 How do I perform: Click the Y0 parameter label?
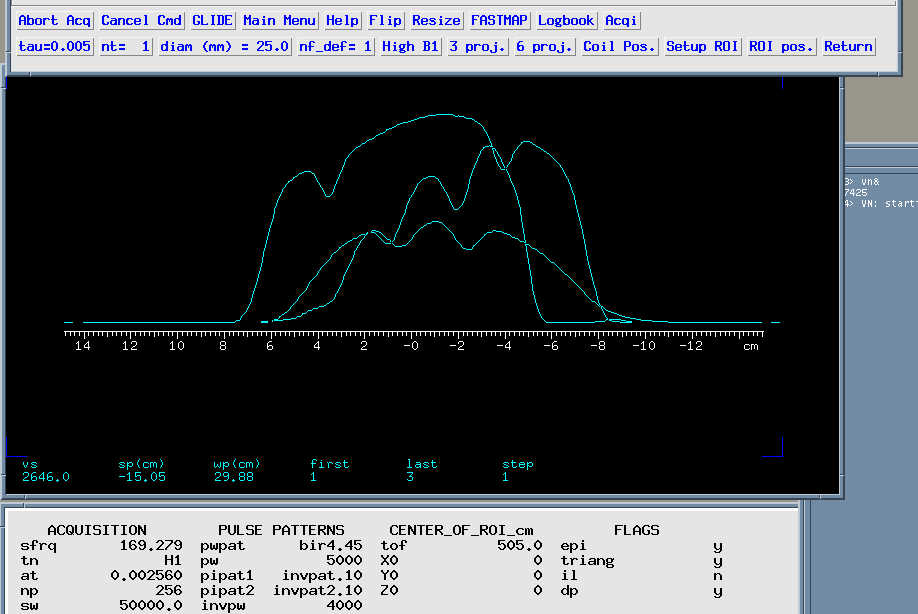(389, 575)
